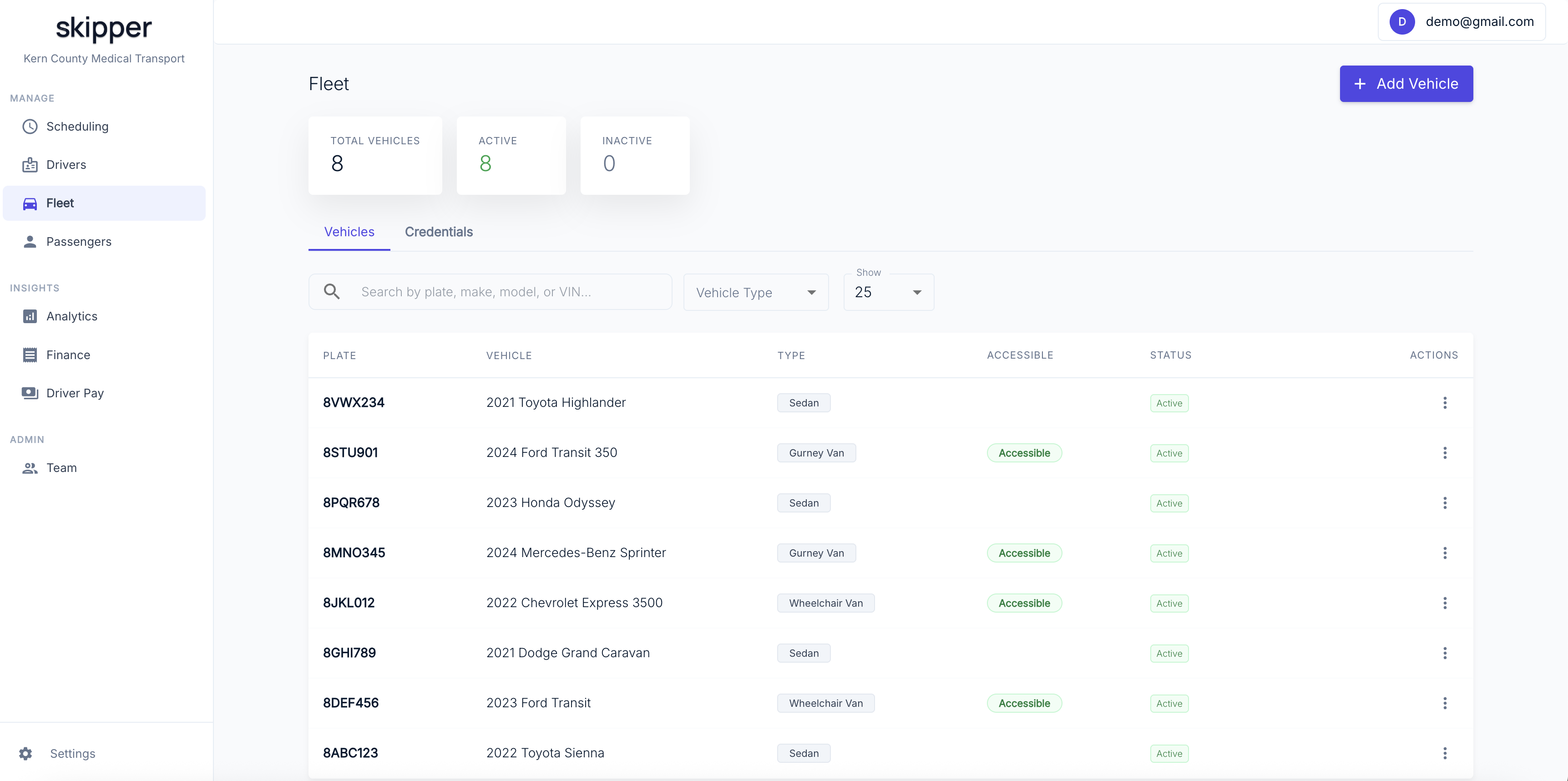This screenshot has height=781, width=1568.
Task: Open actions menu for 8PQR678
Action: [1444, 503]
